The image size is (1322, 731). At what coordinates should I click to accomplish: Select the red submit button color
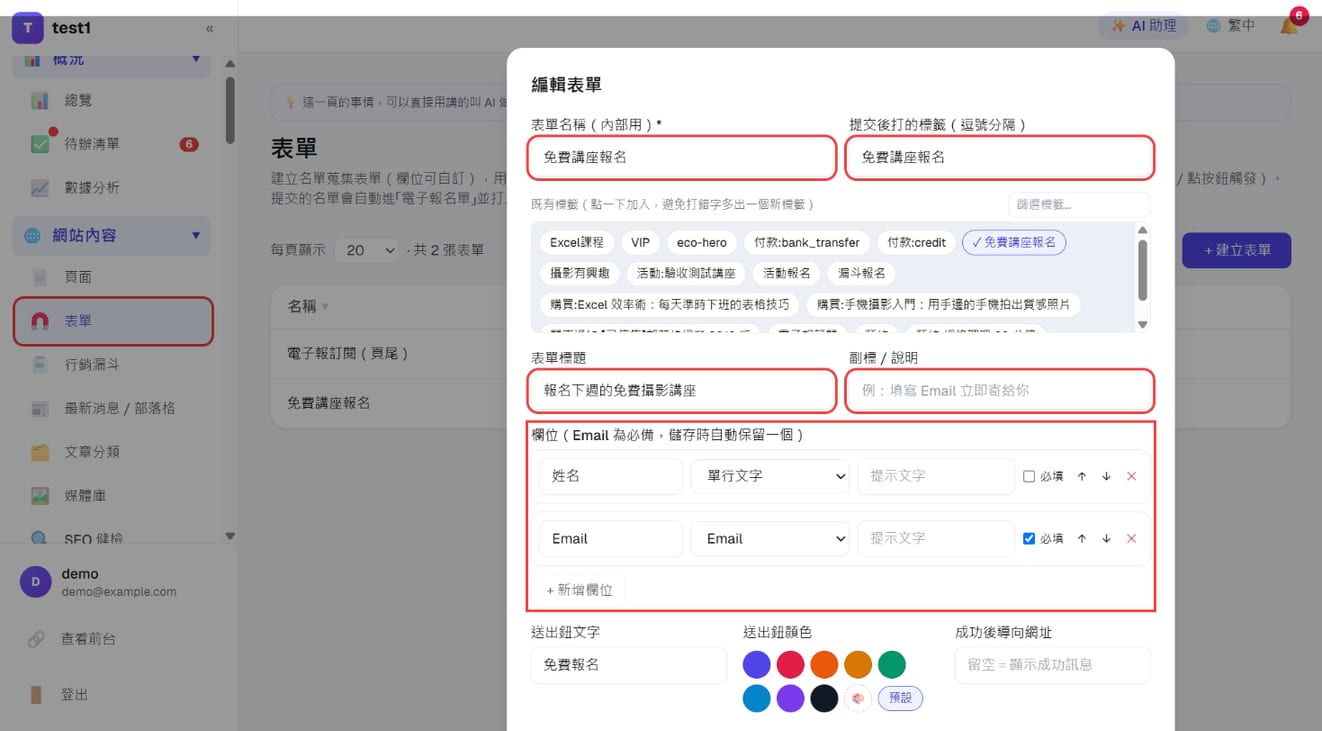(x=791, y=664)
